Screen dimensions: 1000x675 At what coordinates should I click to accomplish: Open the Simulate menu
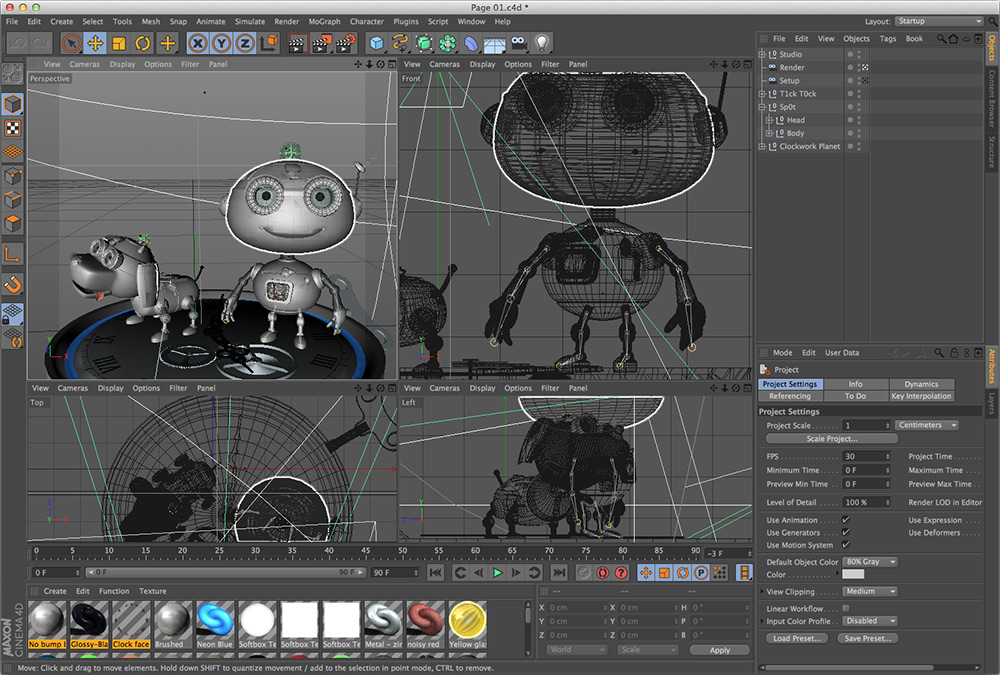coord(250,21)
